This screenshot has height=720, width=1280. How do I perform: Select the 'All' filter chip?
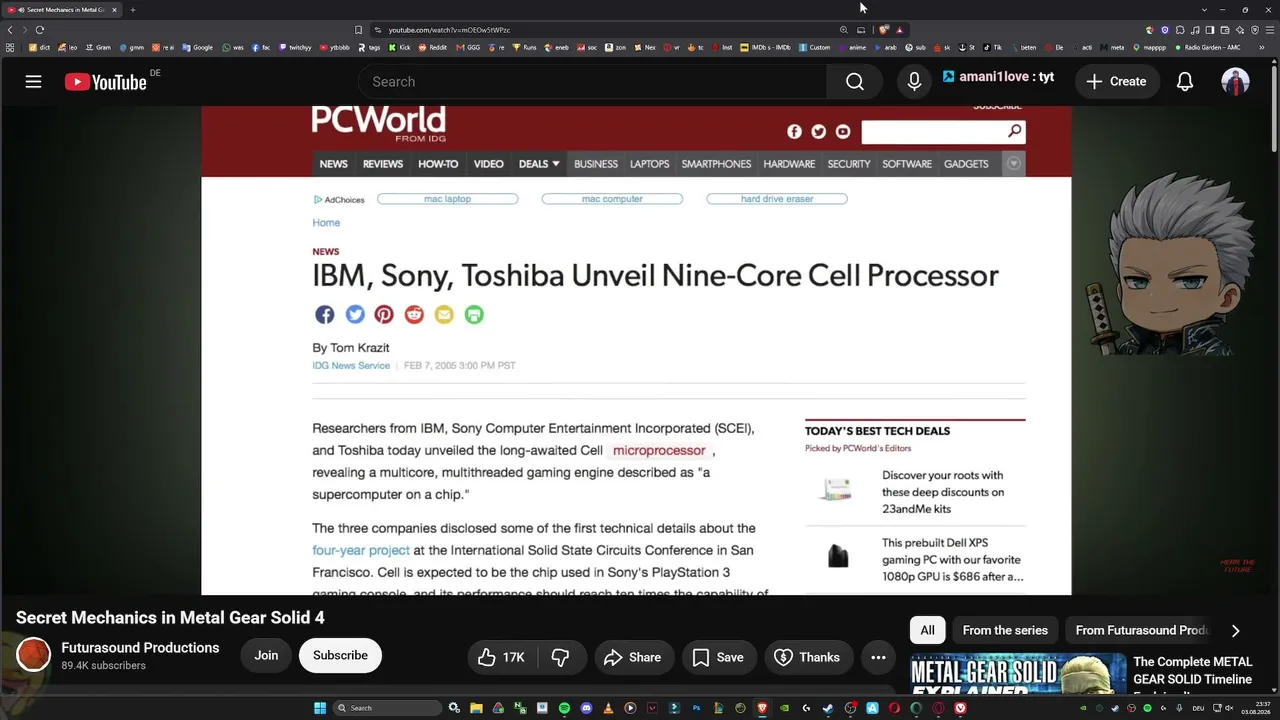(928, 630)
